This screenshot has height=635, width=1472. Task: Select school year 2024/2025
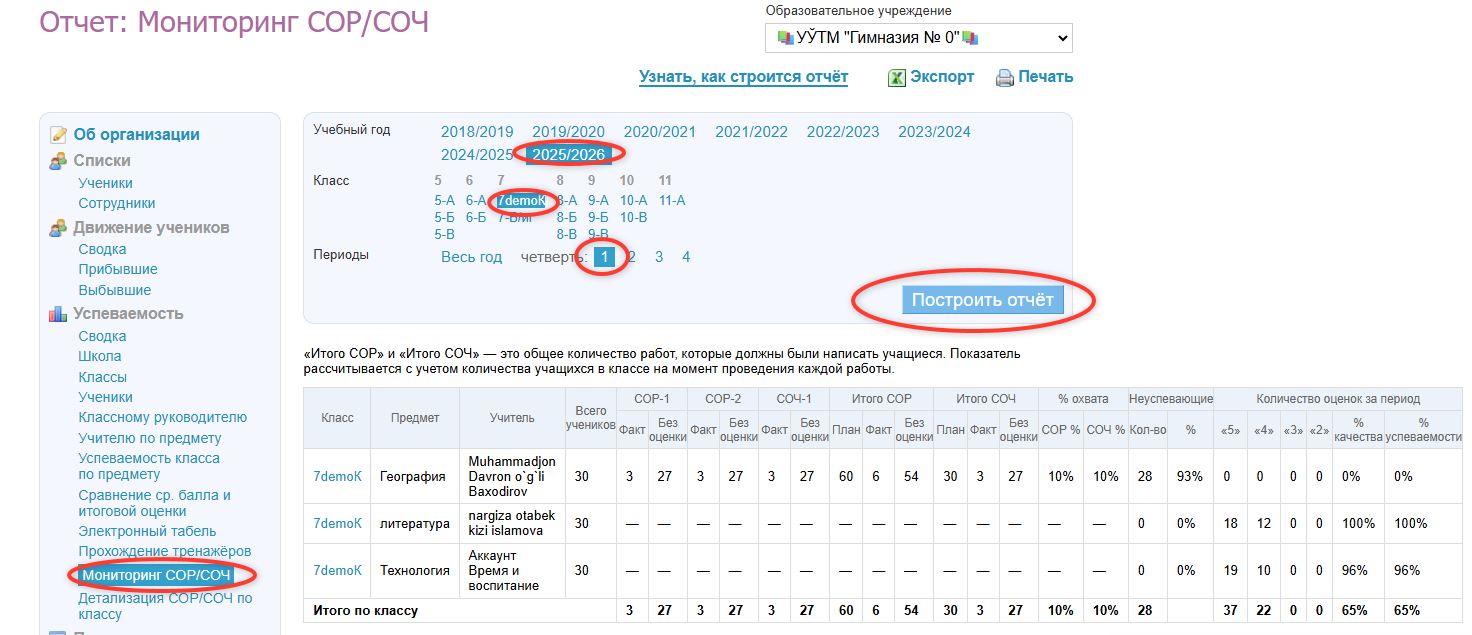click(477, 155)
